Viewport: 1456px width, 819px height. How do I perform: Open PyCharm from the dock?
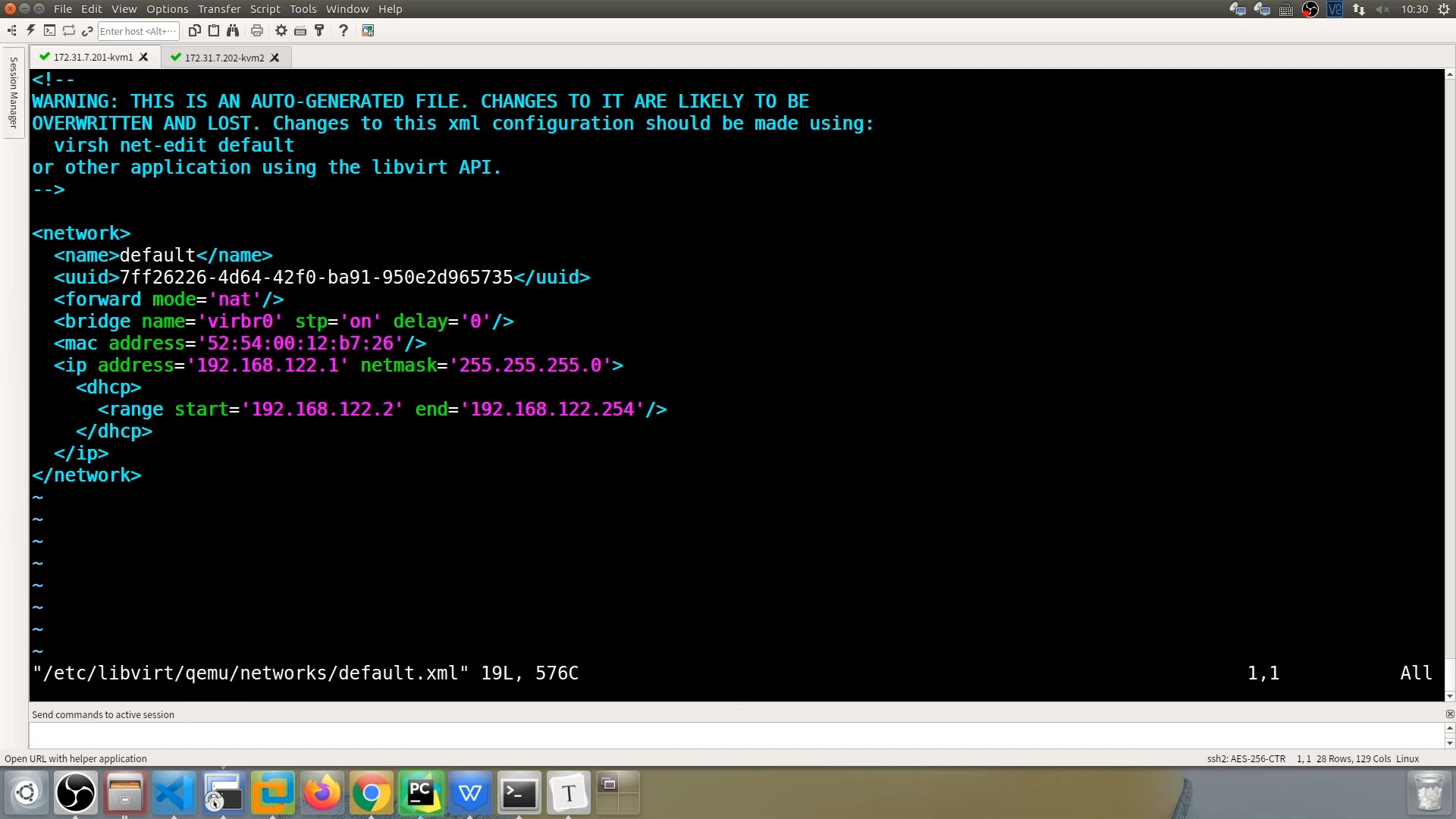[x=421, y=793]
